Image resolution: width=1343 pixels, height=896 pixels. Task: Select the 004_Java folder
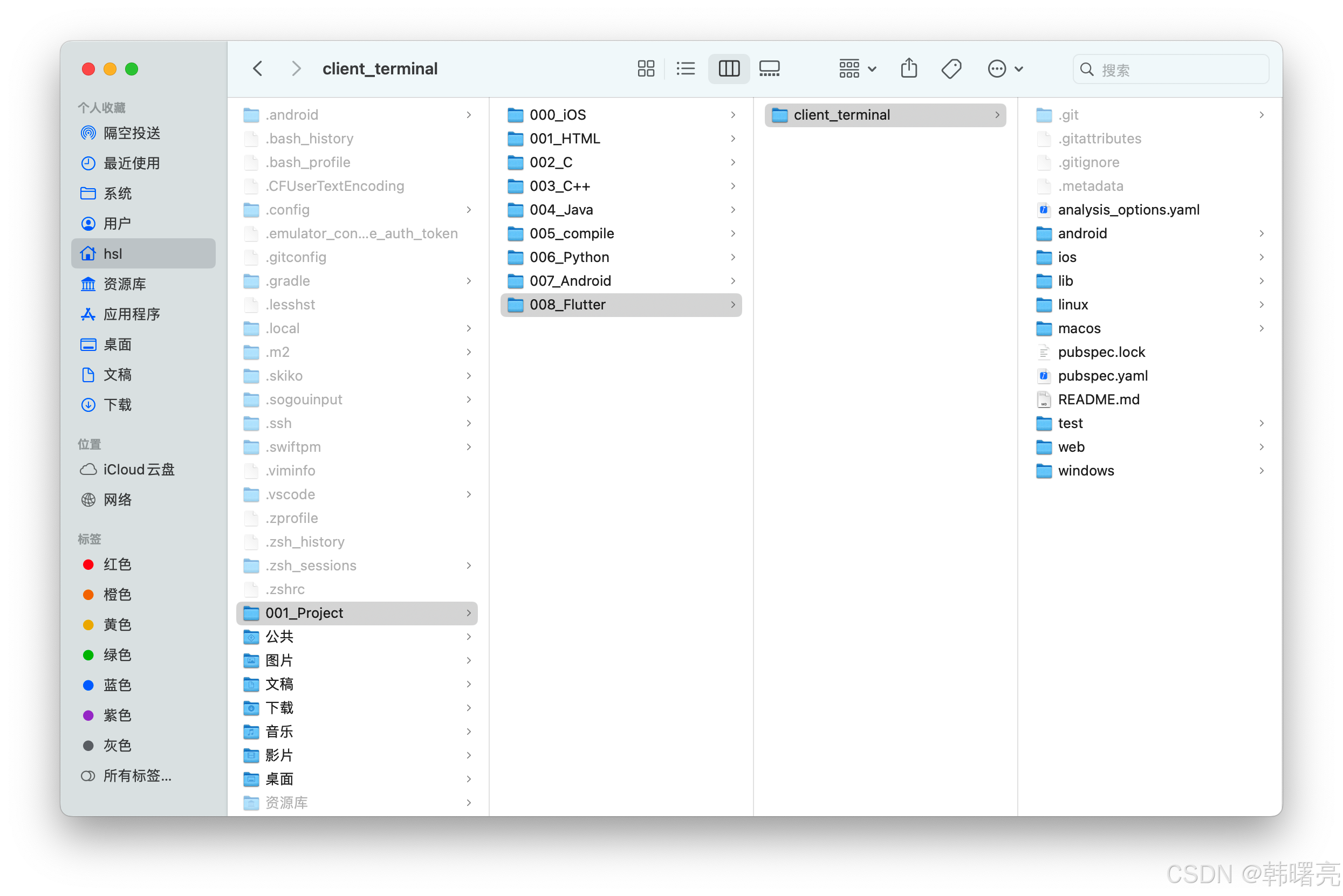[x=621, y=210]
